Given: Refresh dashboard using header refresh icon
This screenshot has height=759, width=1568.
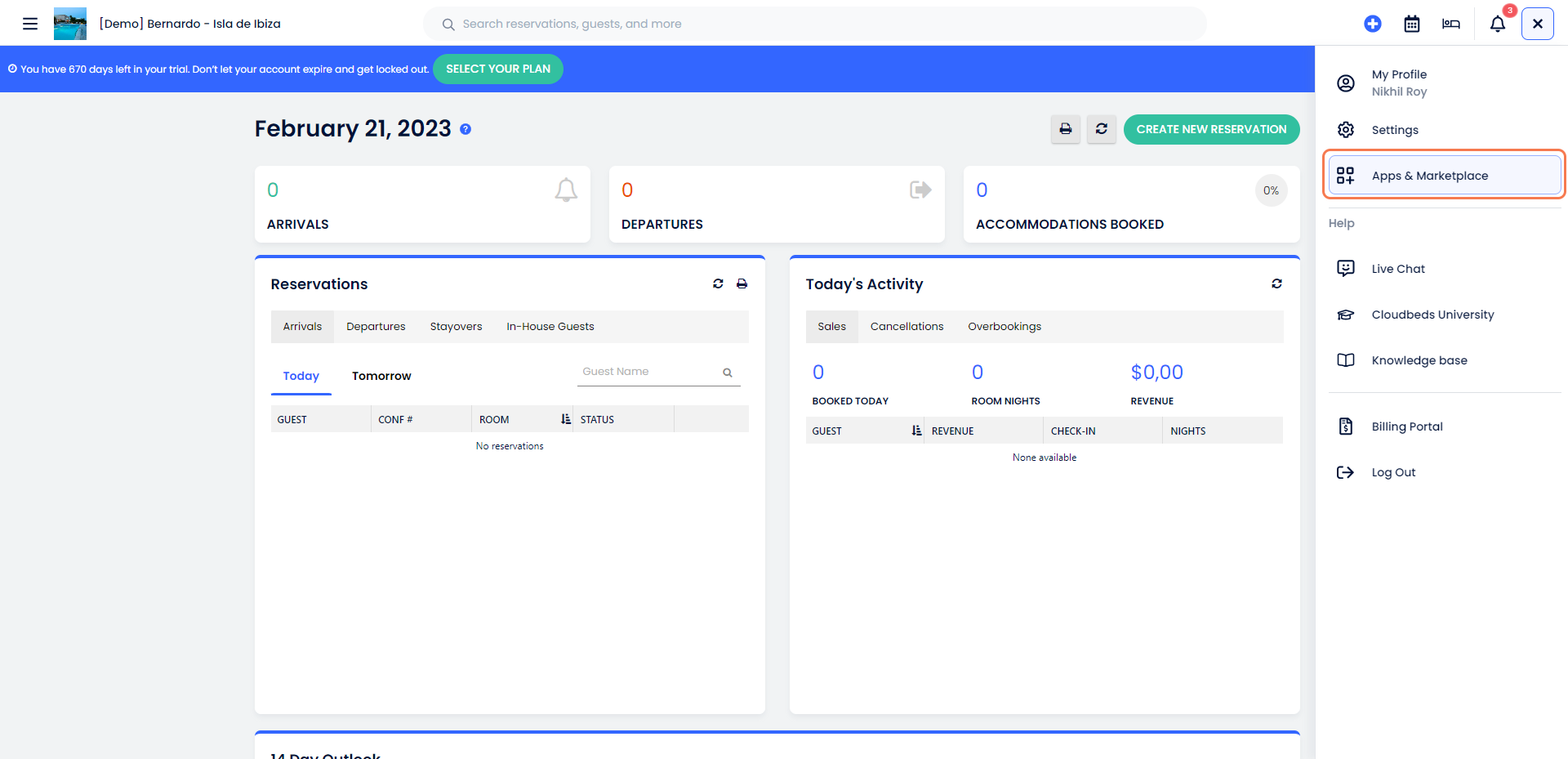Looking at the screenshot, I should [x=1102, y=129].
